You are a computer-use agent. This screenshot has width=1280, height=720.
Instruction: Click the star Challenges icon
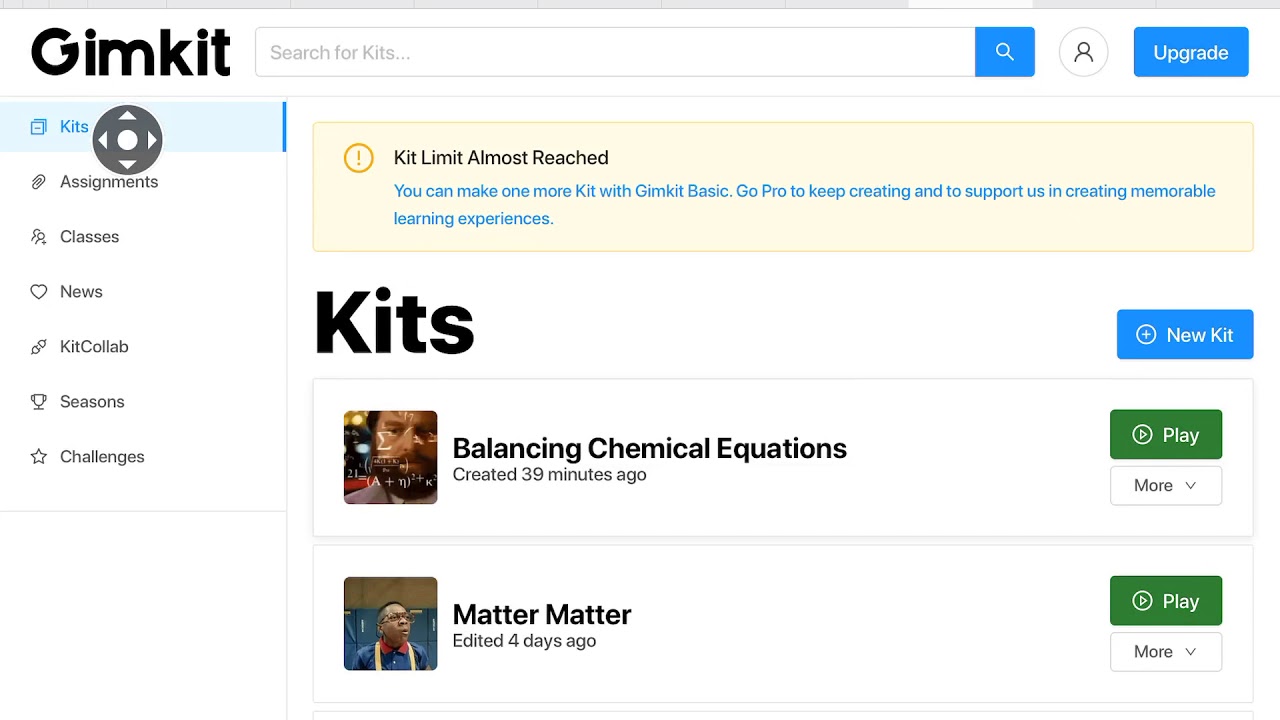coord(39,457)
